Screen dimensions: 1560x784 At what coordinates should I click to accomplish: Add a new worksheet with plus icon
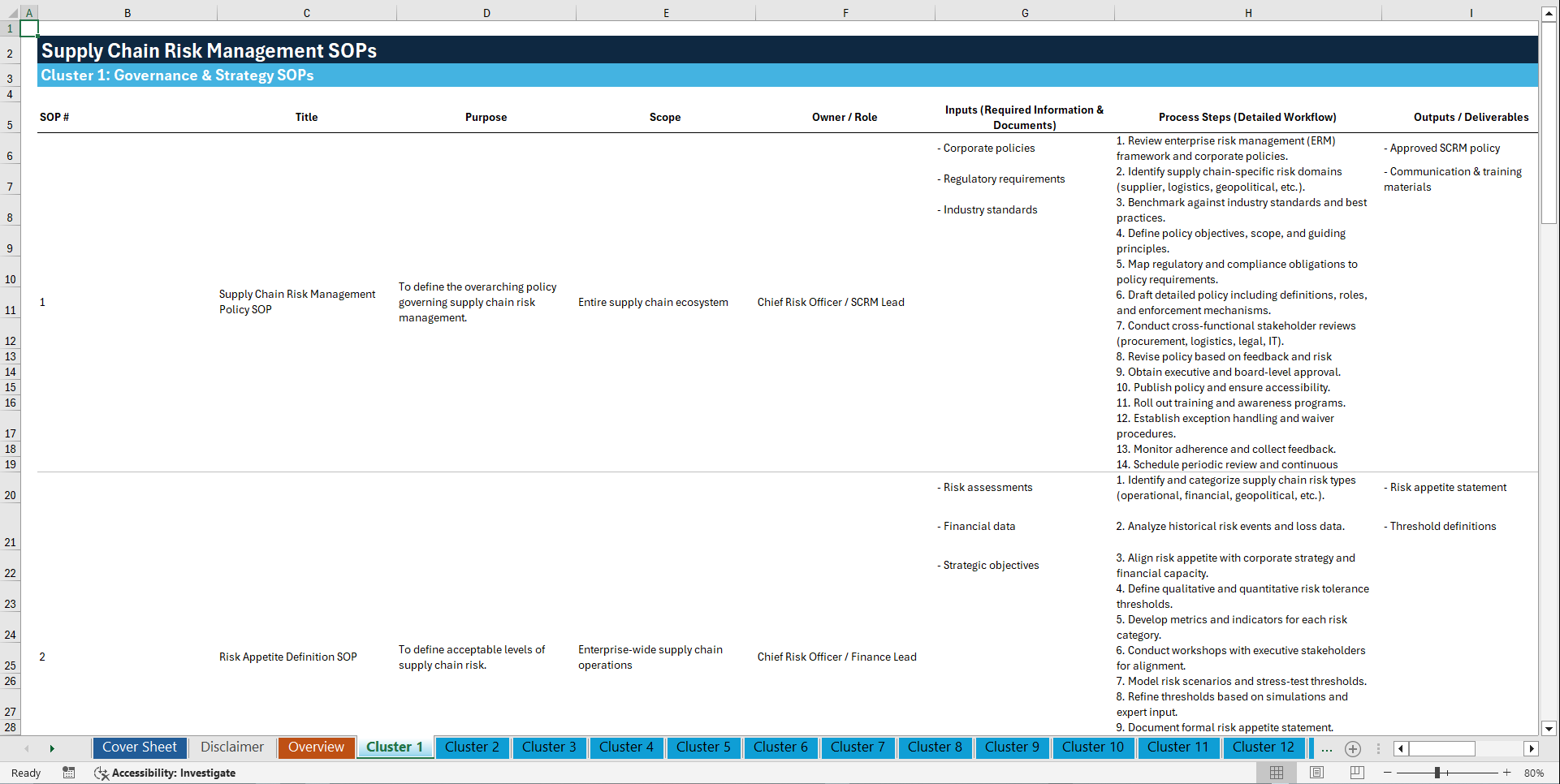click(1353, 748)
